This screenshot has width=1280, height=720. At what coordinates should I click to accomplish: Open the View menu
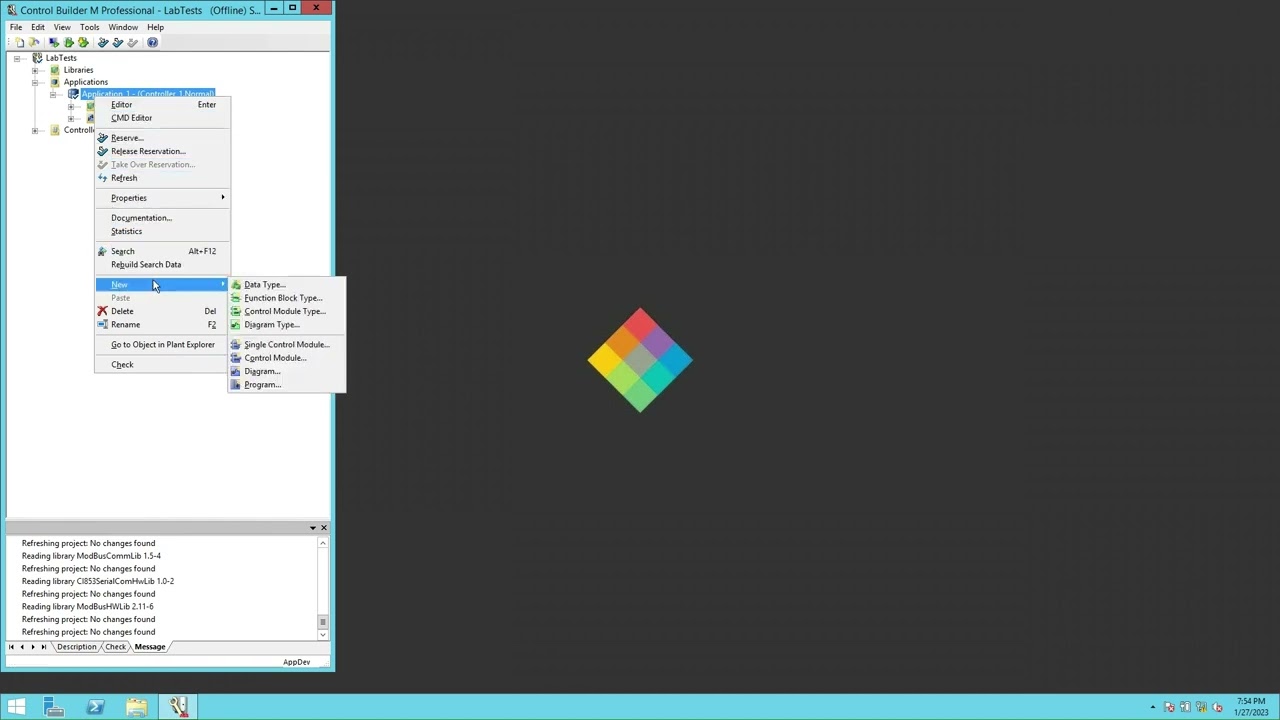(62, 27)
